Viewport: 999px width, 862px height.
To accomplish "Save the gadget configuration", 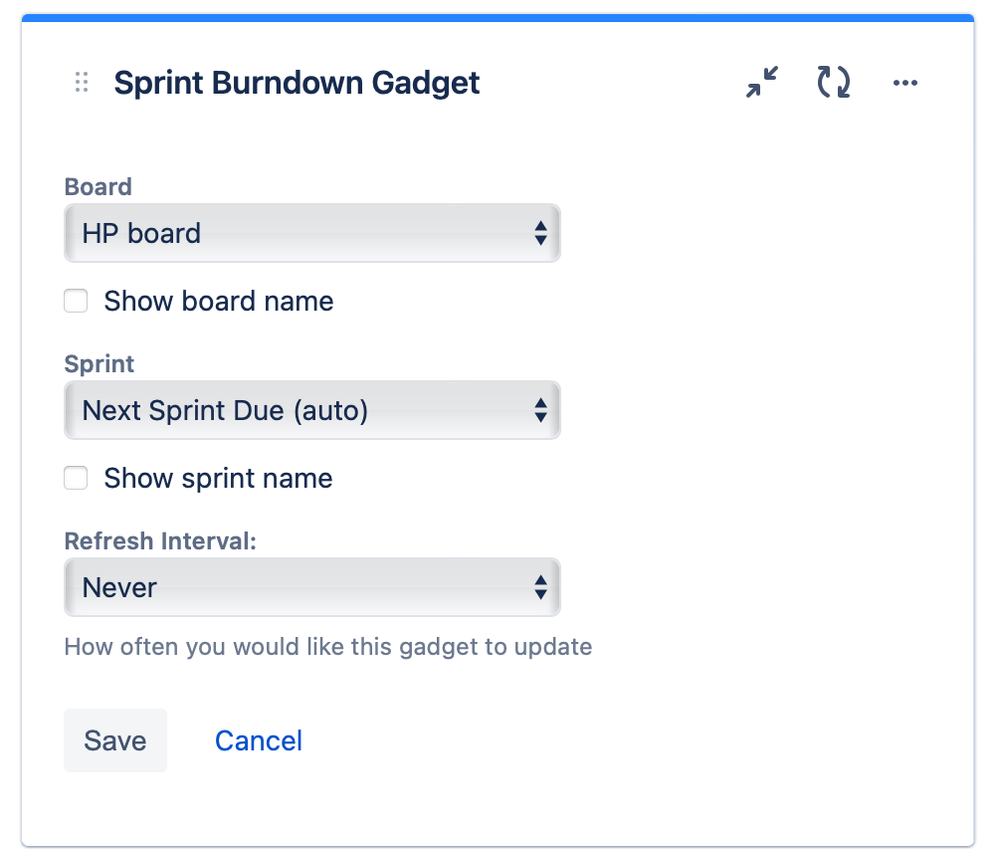I will 115,740.
